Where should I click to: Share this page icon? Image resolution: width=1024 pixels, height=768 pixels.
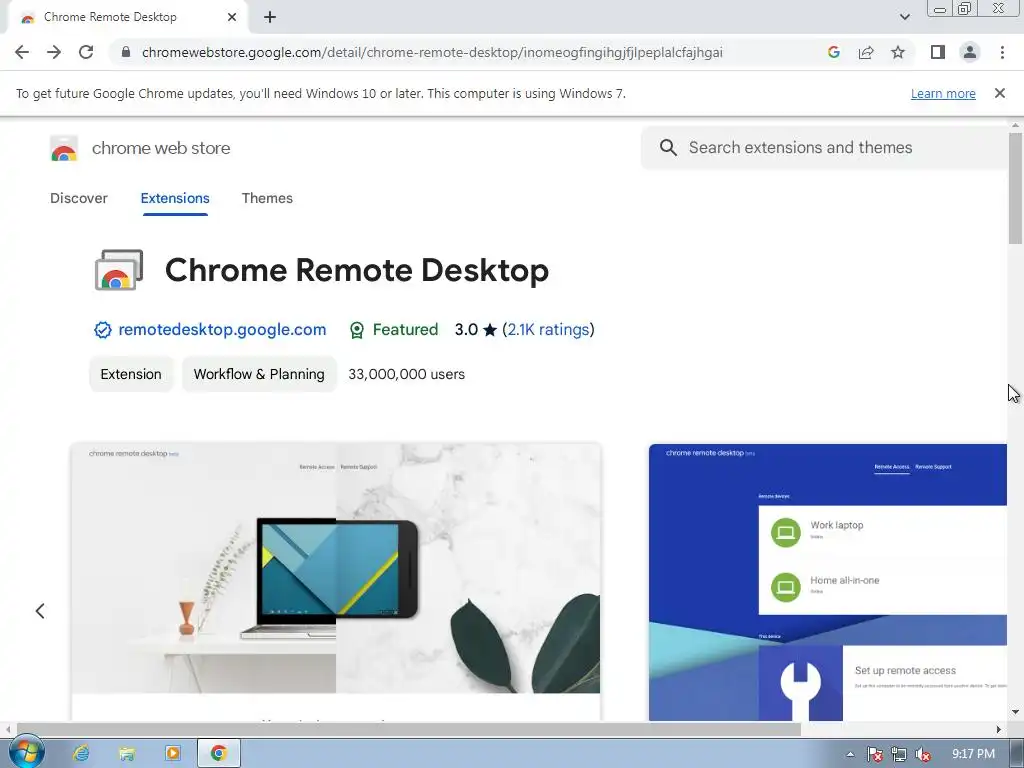[866, 52]
